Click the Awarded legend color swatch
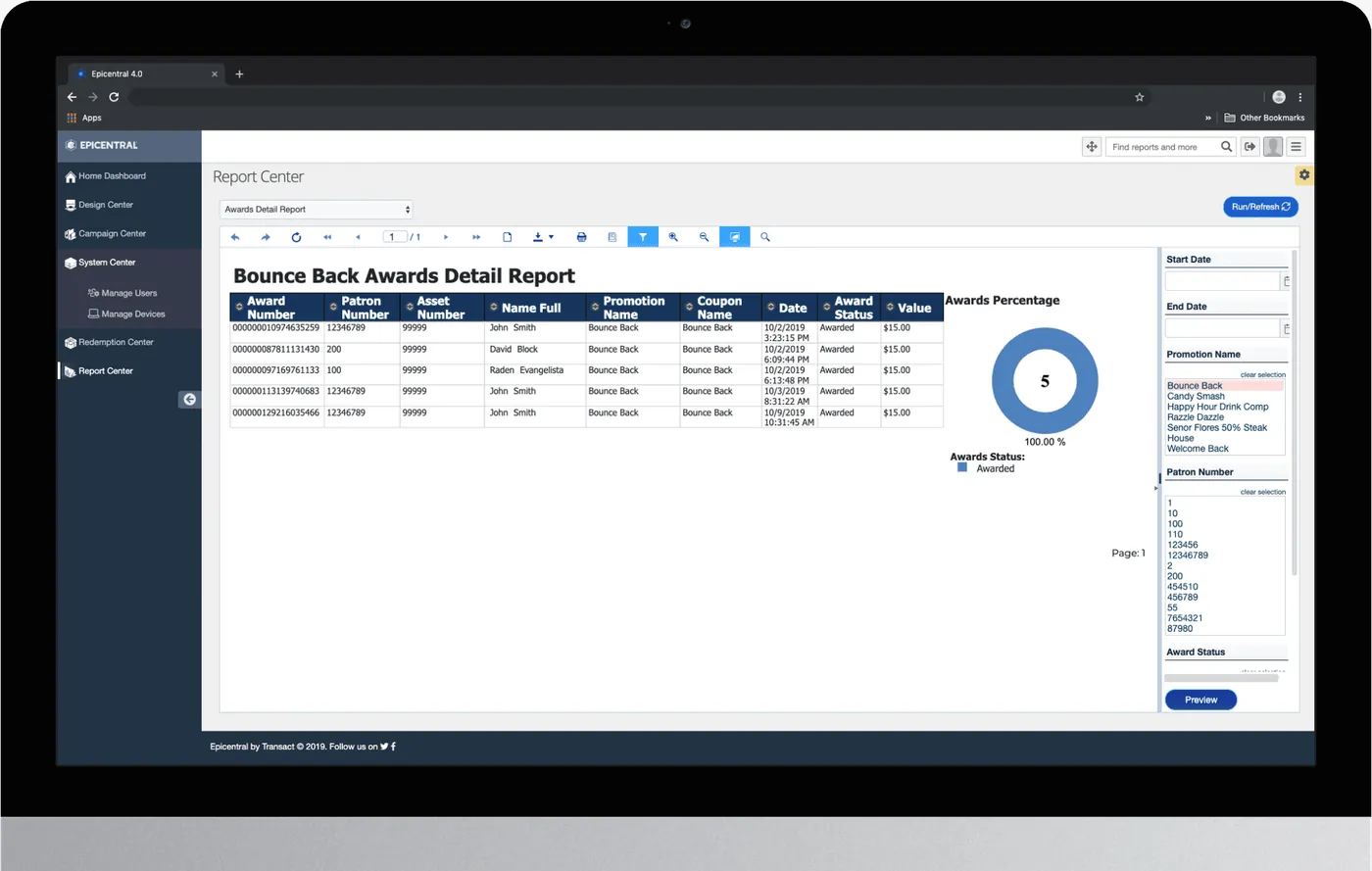The height and width of the screenshot is (871, 1372). (962, 468)
